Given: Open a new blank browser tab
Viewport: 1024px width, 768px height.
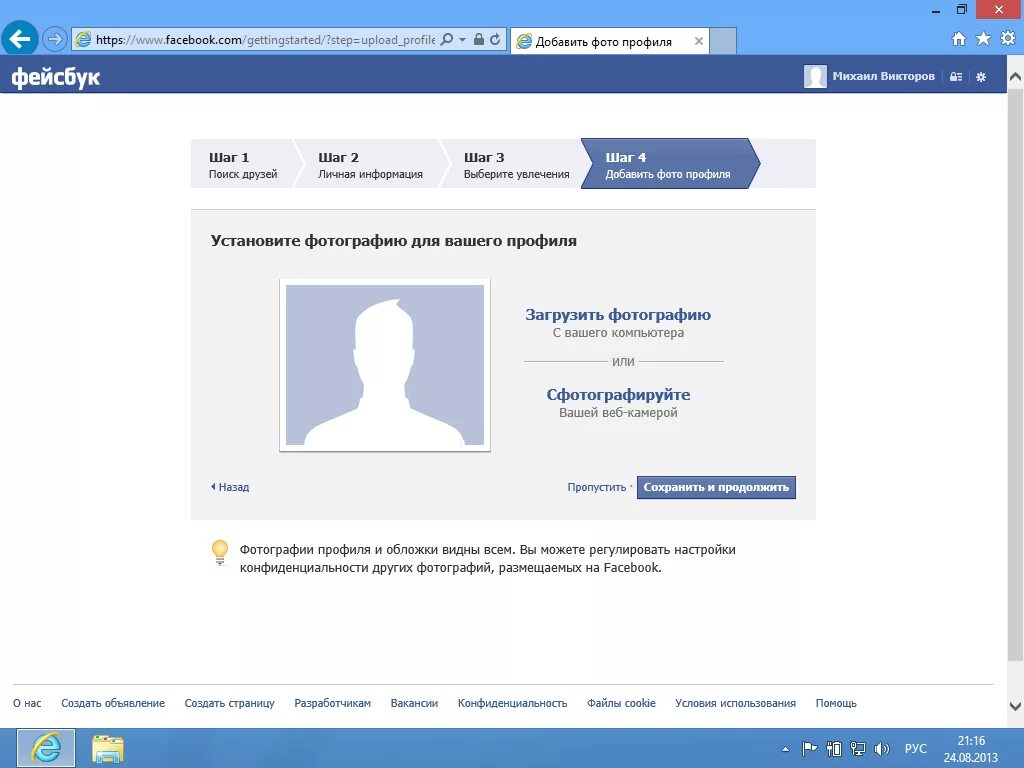Looking at the screenshot, I should pyautogui.click(x=723, y=41).
